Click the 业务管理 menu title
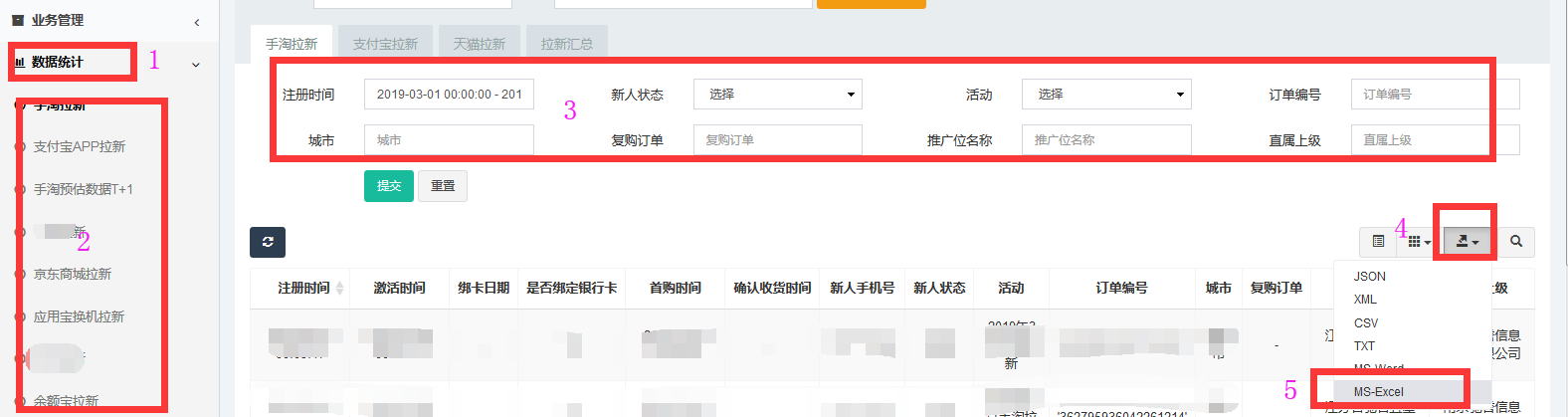1568x417 pixels. tap(58, 20)
